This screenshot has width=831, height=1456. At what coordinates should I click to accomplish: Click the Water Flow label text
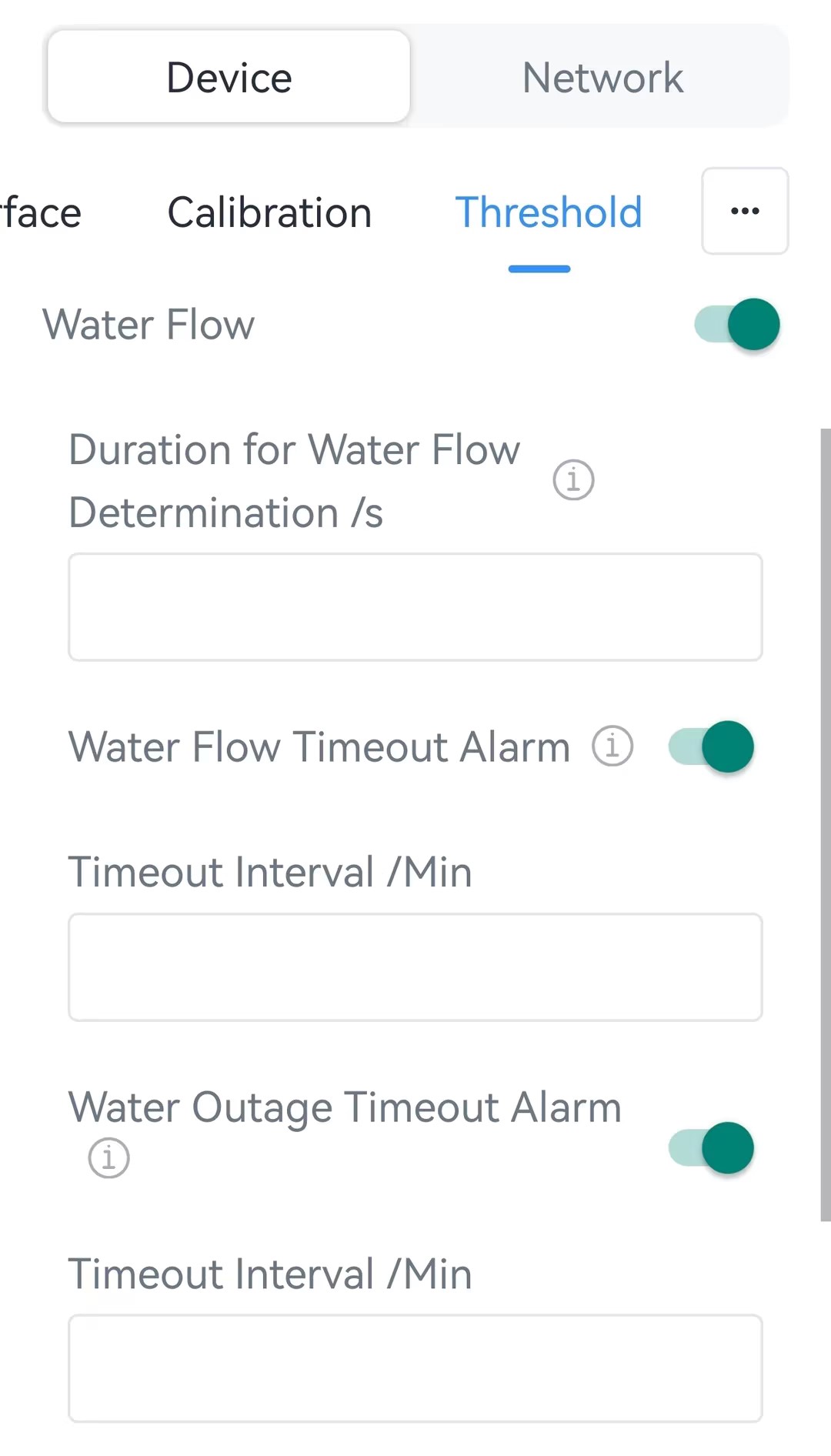pyautogui.click(x=149, y=325)
